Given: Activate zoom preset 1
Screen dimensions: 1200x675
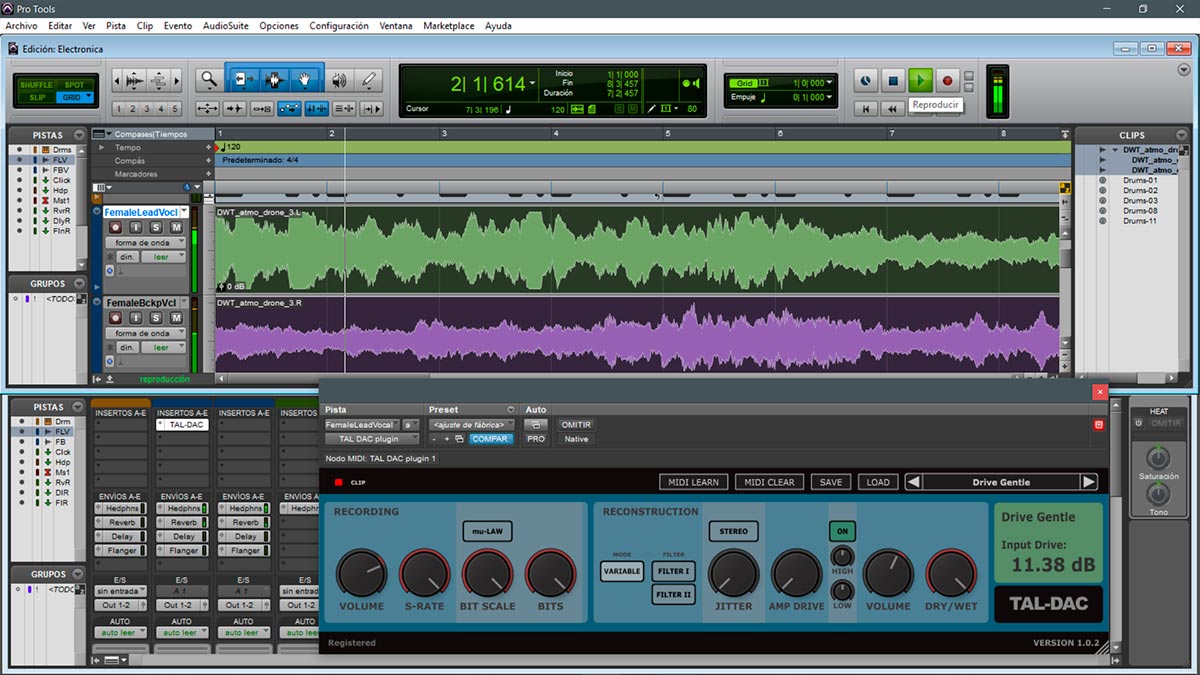Looking at the screenshot, I should tap(119, 109).
